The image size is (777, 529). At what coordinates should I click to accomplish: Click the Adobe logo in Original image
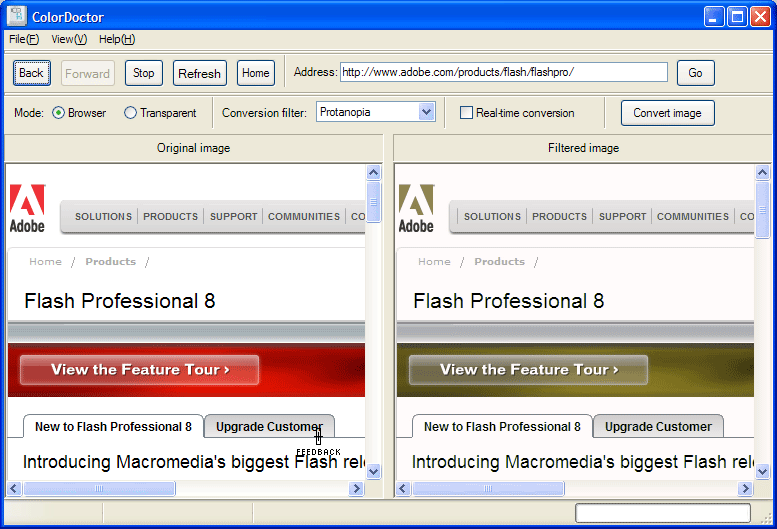(27, 209)
